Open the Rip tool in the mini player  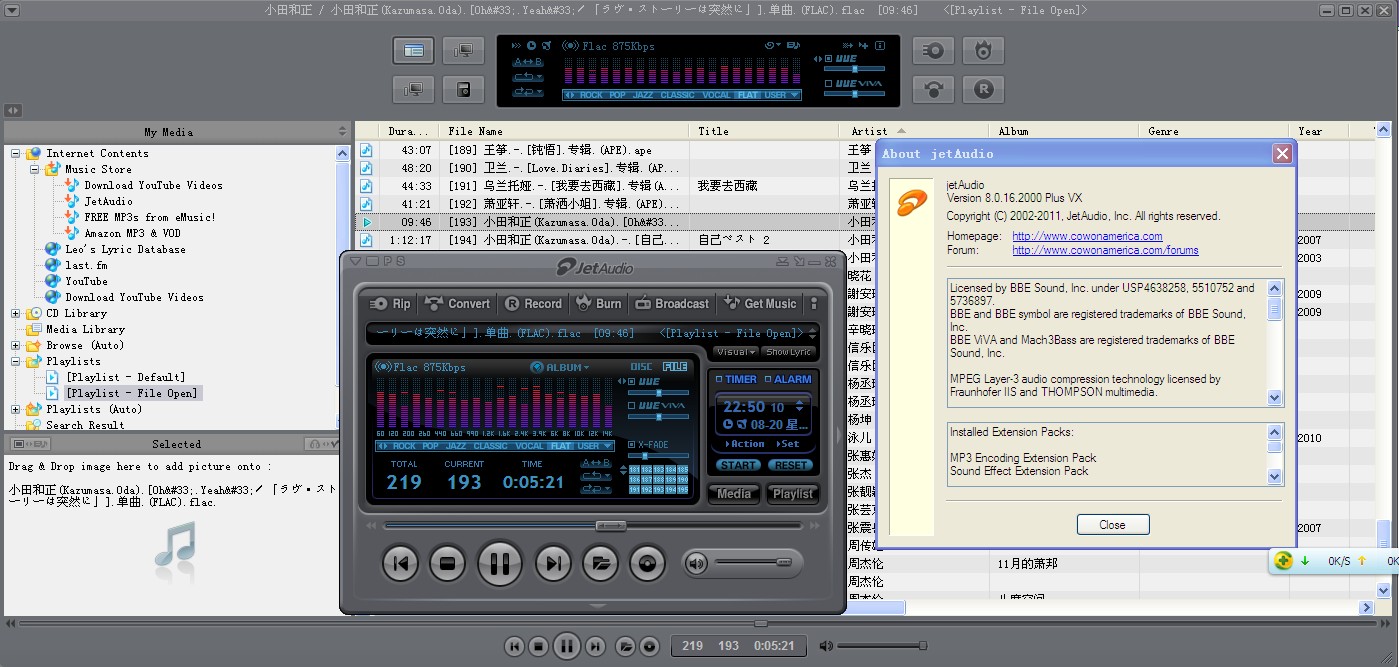click(x=390, y=303)
